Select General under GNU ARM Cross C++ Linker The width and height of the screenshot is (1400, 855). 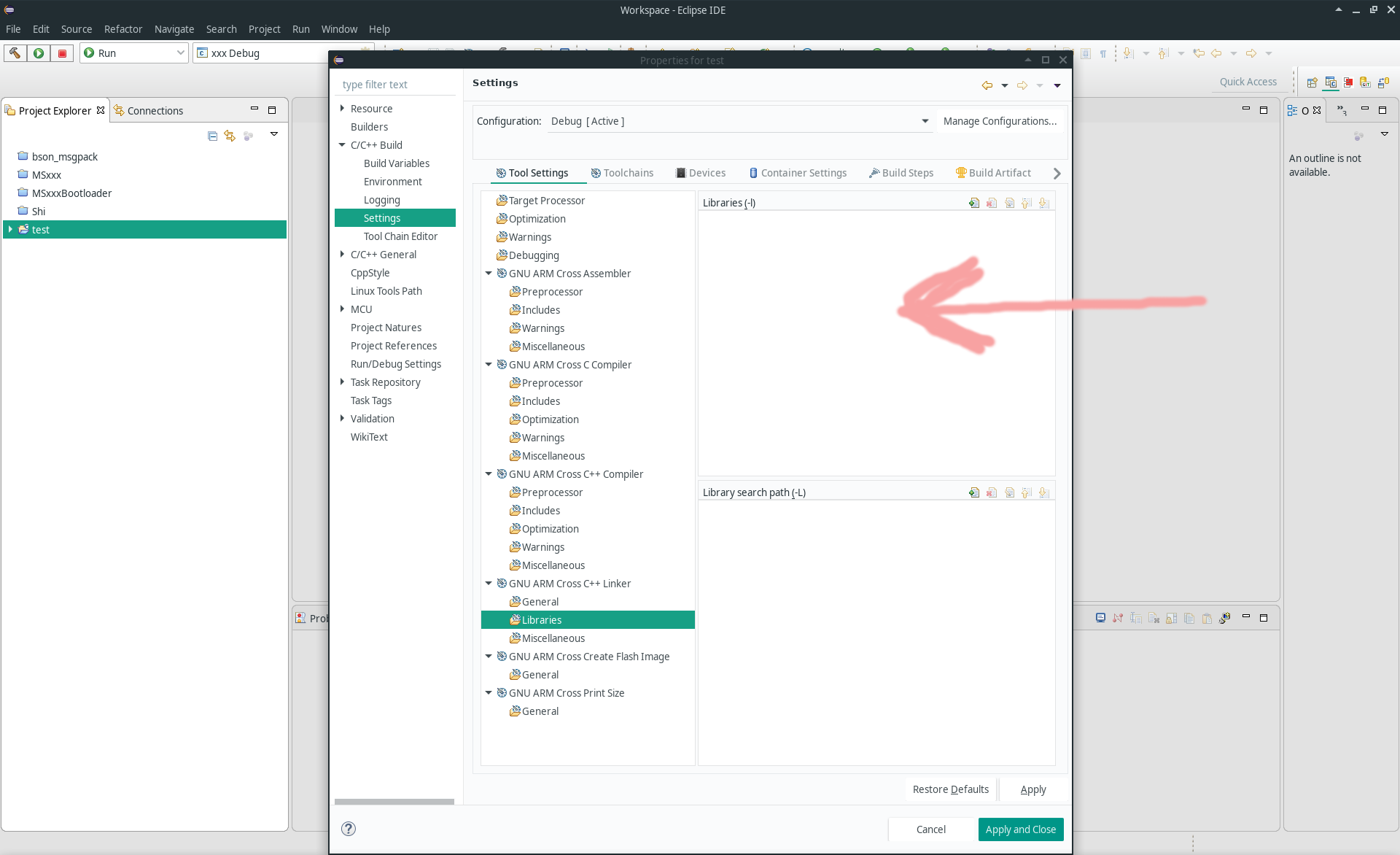pos(540,602)
